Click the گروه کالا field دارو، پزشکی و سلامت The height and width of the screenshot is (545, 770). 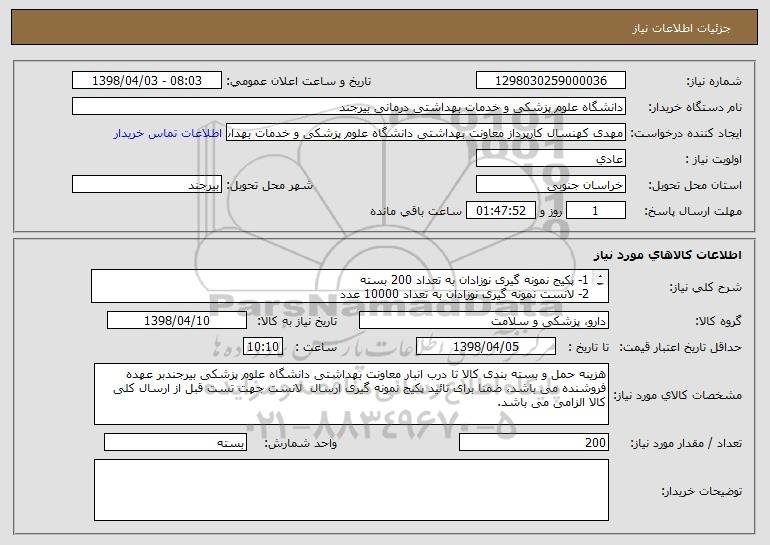click(x=484, y=321)
